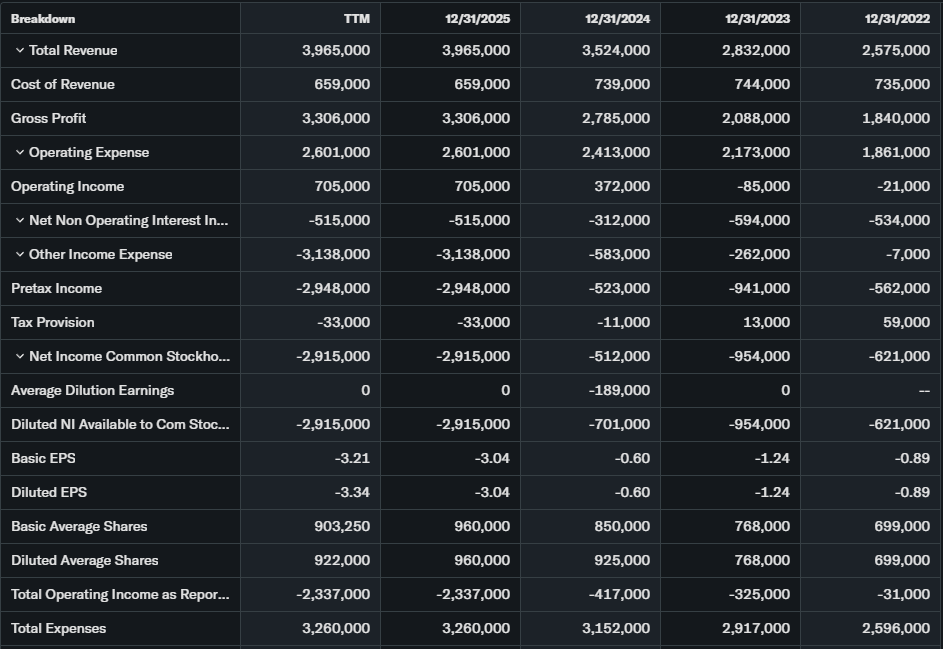Select the 12/31/2025 column header
Image resolution: width=943 pixels, height=649 pixels.
click(x=477, y=18)
